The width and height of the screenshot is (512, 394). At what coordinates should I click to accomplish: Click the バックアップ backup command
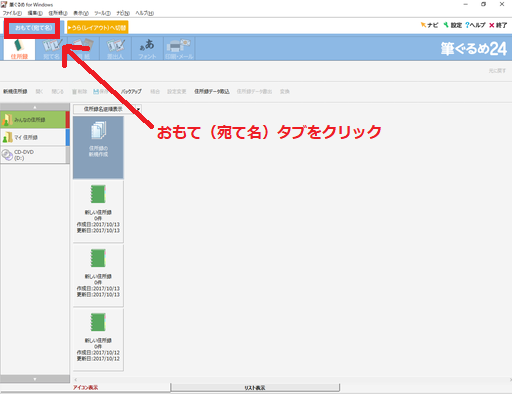131,91
